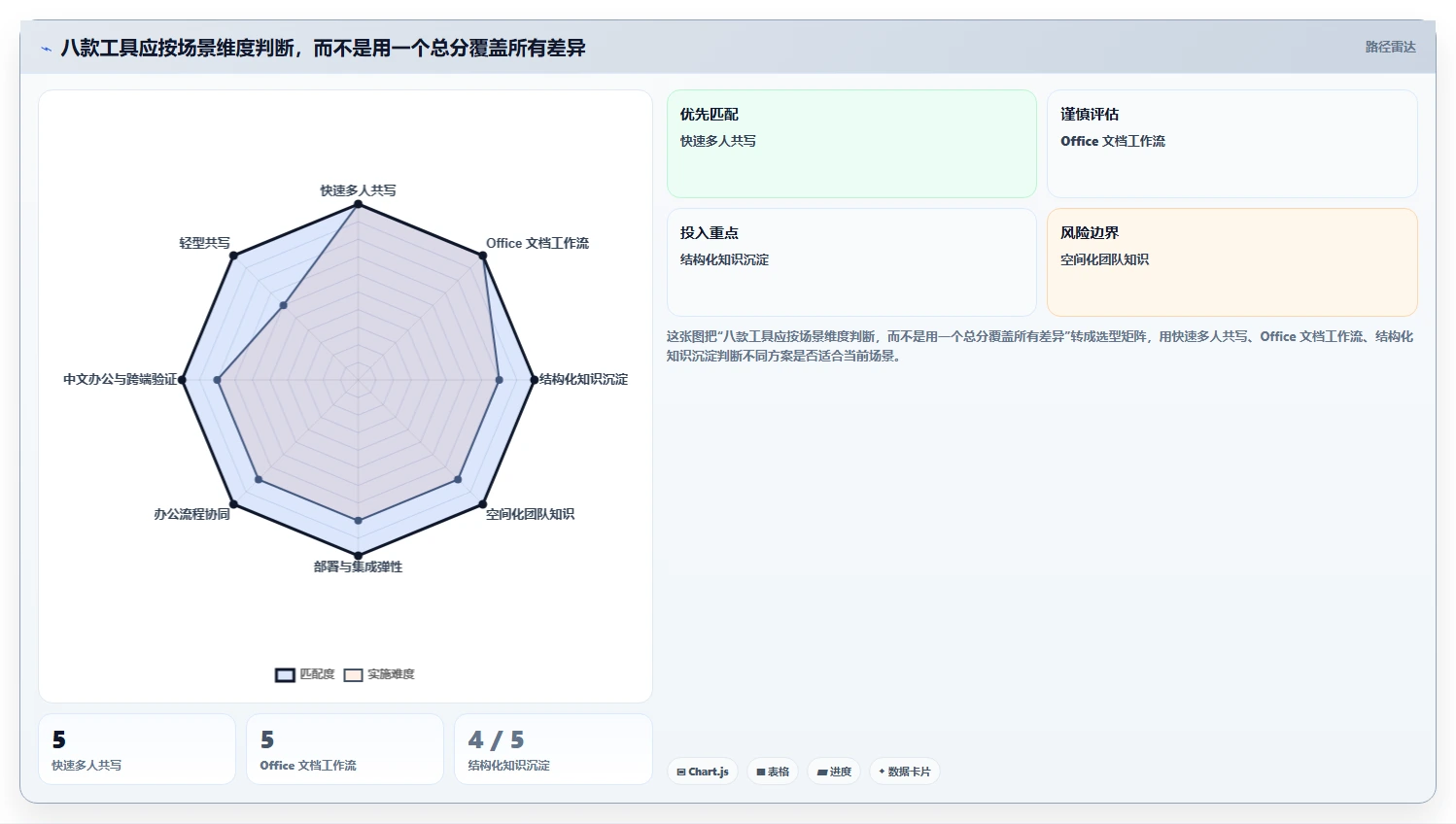
Task: Click the 结构化知识沉淀 radar axis label
Action: [x=583, y=379]
